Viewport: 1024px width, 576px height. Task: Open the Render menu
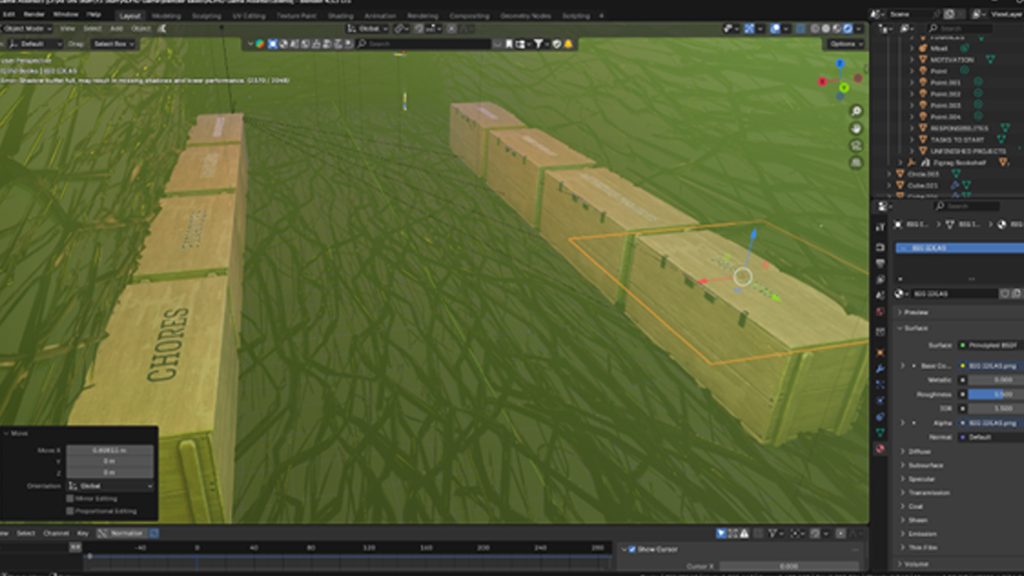[x=34, y=16]
